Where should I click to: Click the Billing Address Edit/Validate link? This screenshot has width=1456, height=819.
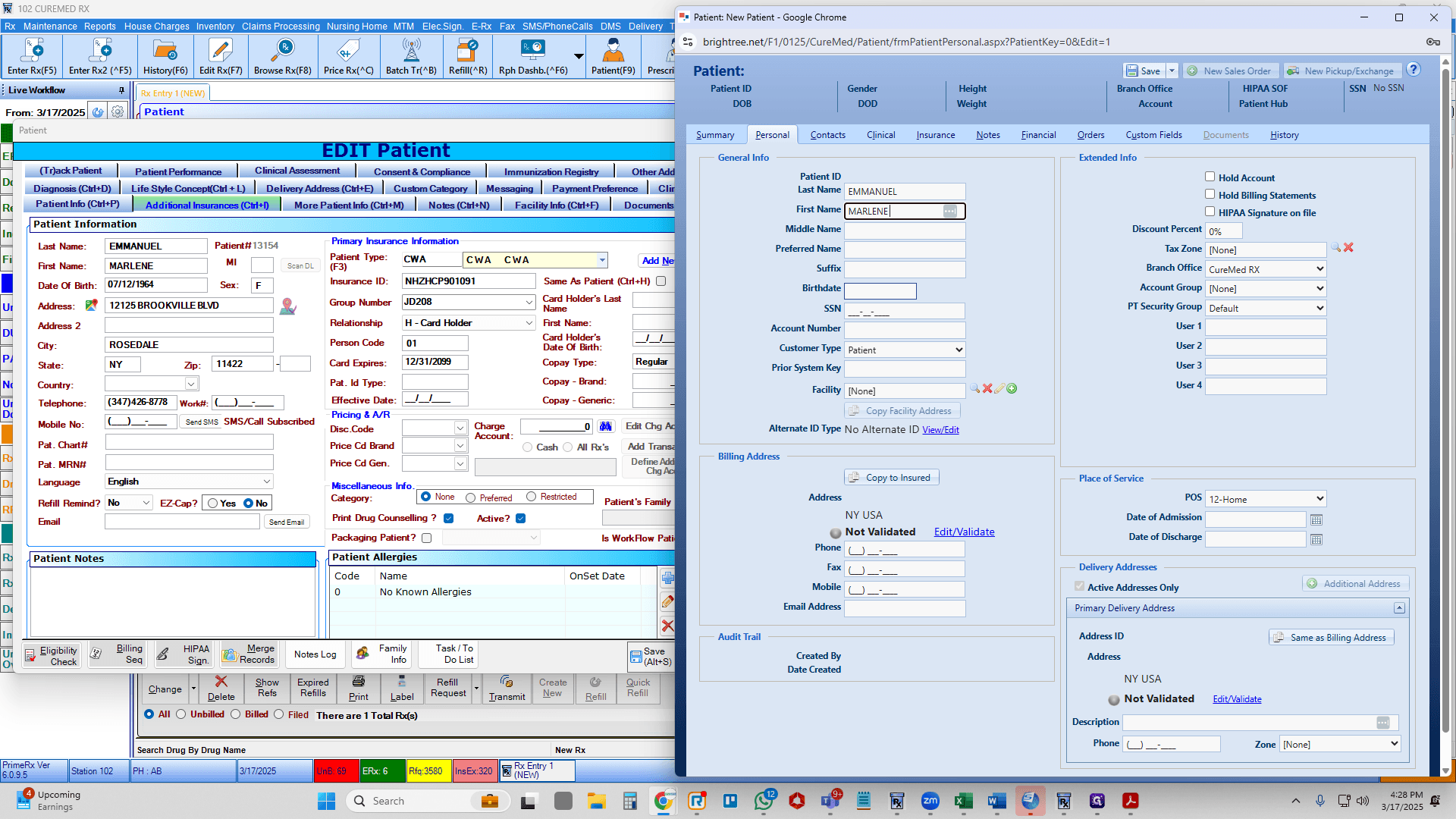[x=964, y=532]
